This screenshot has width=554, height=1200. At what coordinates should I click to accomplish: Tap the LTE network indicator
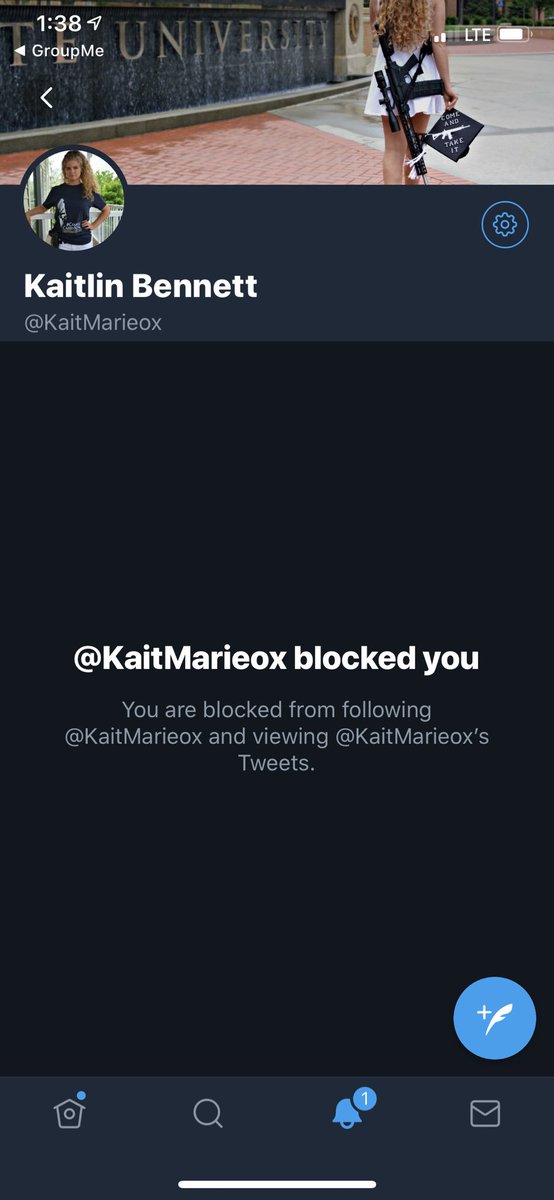point(478,35)
